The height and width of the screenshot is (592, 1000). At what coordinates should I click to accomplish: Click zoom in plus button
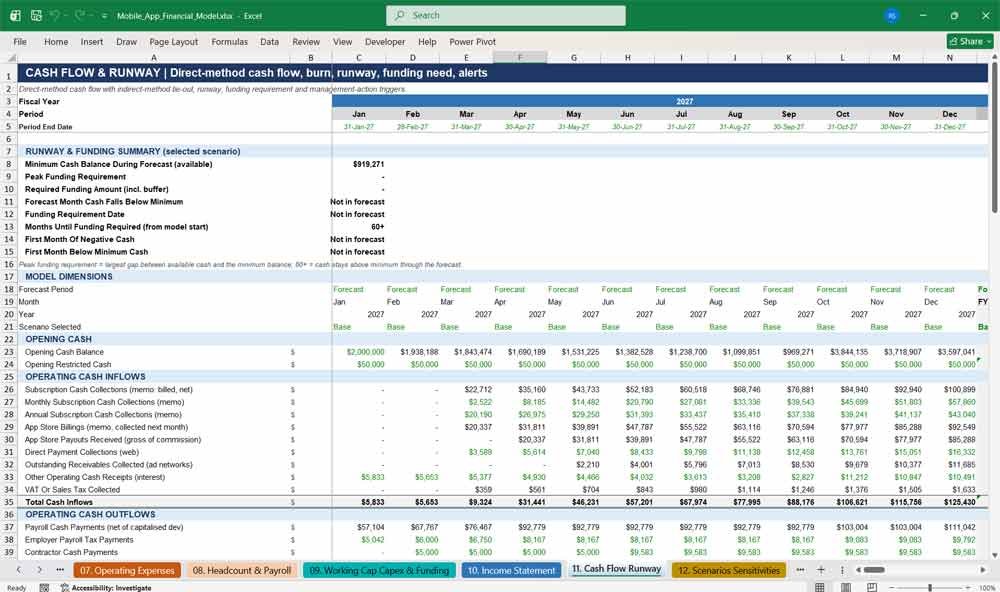tap(970, 588)
